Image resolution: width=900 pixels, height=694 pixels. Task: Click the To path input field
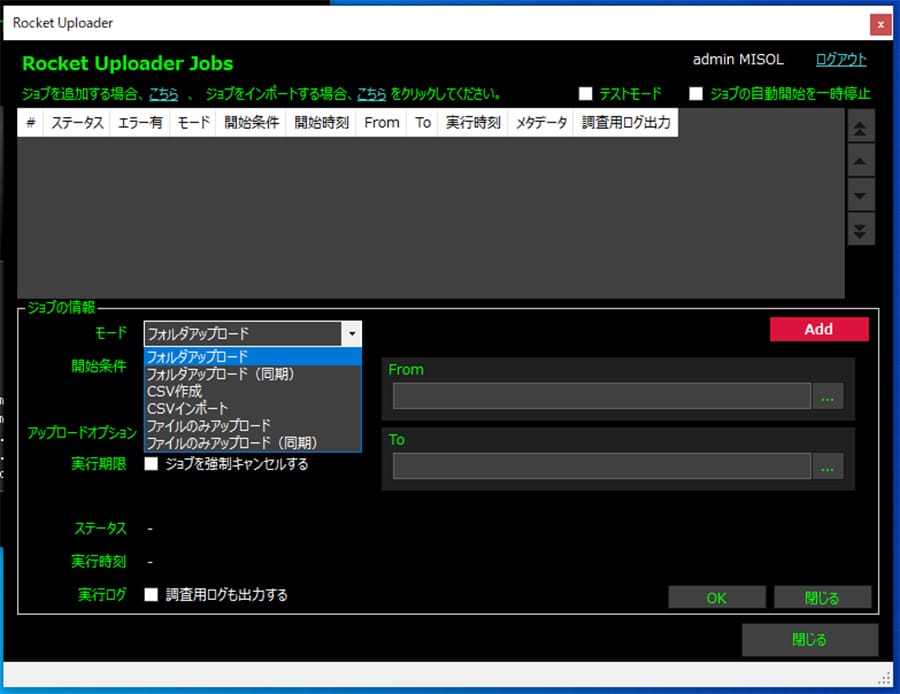tap(602, 466)
